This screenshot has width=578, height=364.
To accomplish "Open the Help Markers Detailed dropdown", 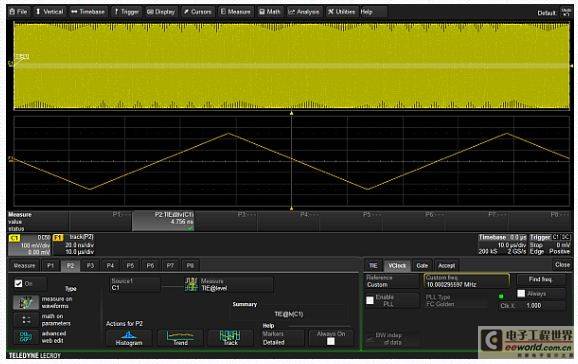I will [x=283, y=338].
